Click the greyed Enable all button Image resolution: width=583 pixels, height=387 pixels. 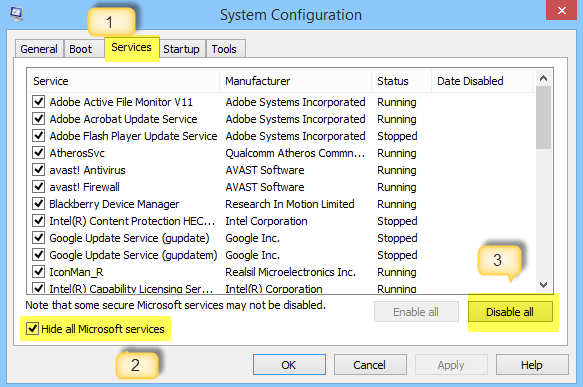(x=416, y=312)
